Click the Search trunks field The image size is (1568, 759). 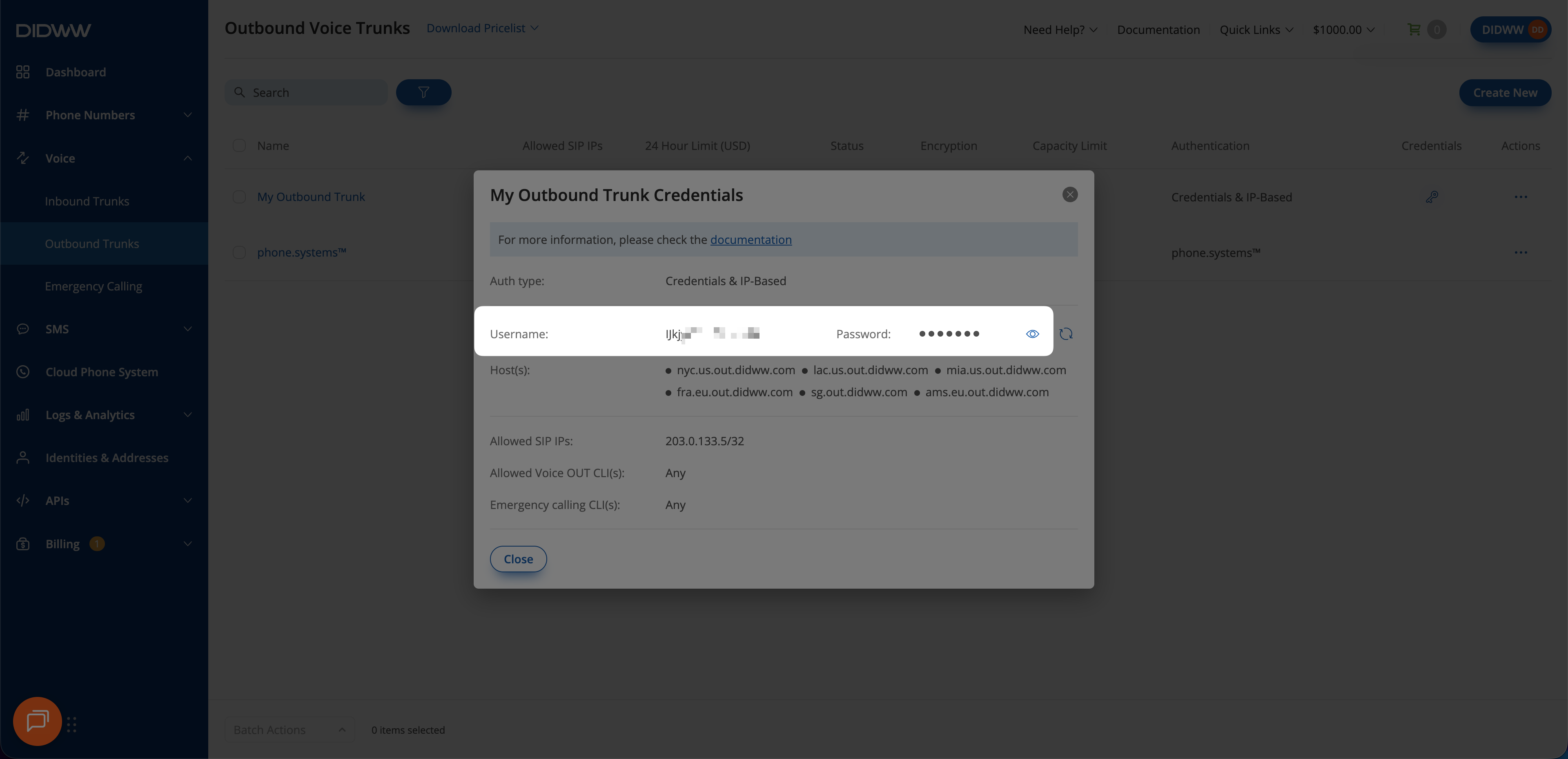pos(306,92)
